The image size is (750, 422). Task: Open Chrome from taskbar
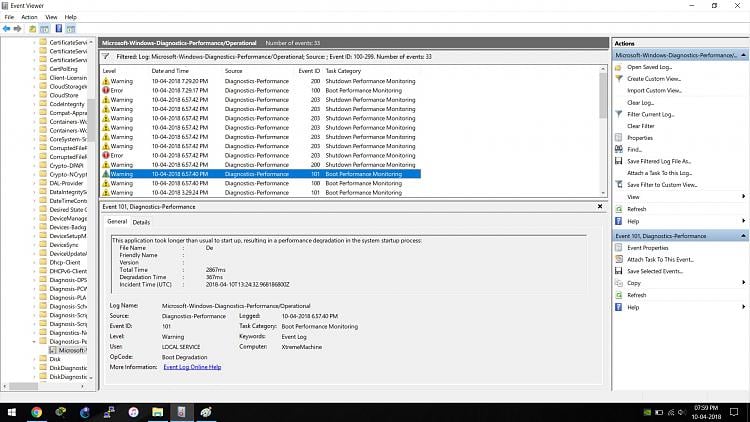(36, 412)
